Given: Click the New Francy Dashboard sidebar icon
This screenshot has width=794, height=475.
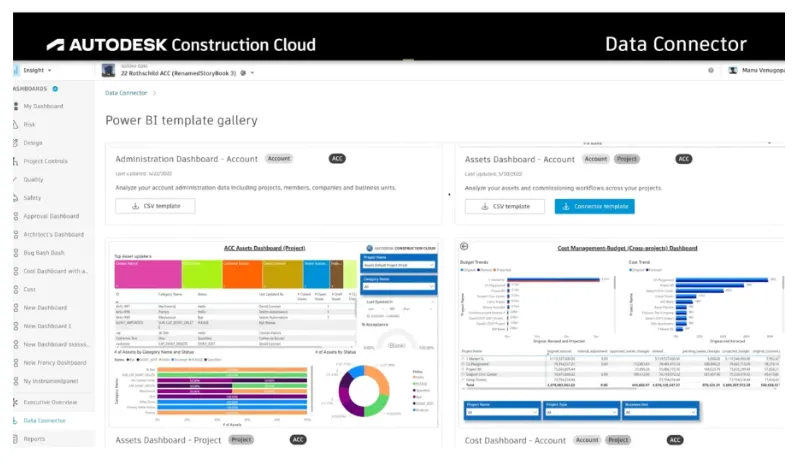Looking at the screenshot, I should (x=16, y=363).
